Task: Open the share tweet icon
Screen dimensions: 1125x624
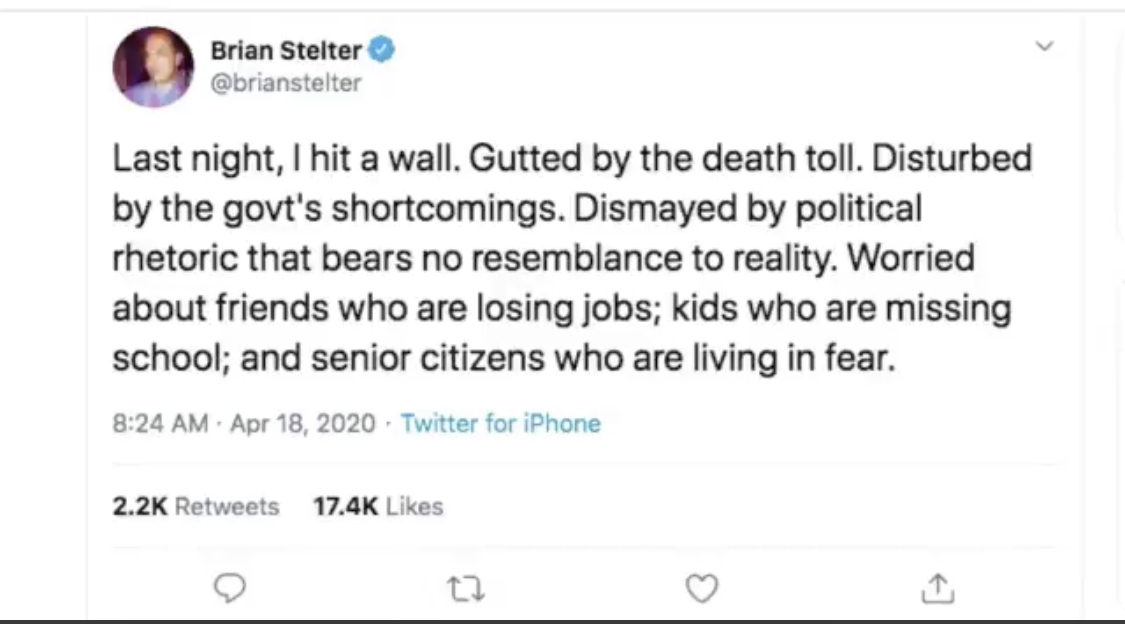Action: [x=938, y=588]
